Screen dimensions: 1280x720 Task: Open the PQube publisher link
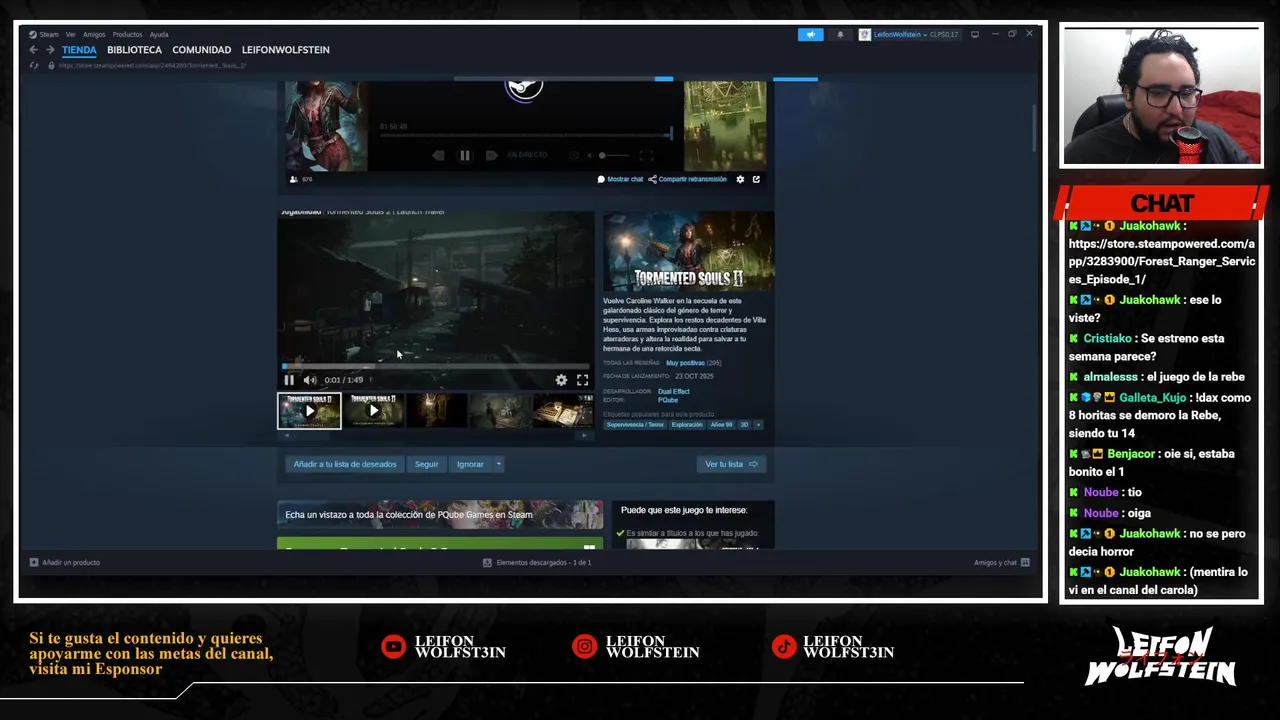click(667, 400)
